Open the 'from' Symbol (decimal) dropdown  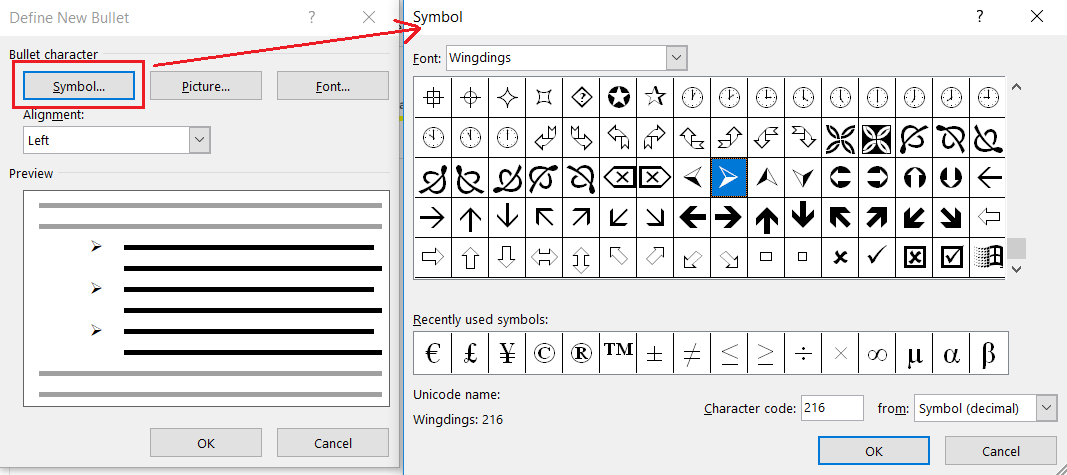coord(1046,408)
